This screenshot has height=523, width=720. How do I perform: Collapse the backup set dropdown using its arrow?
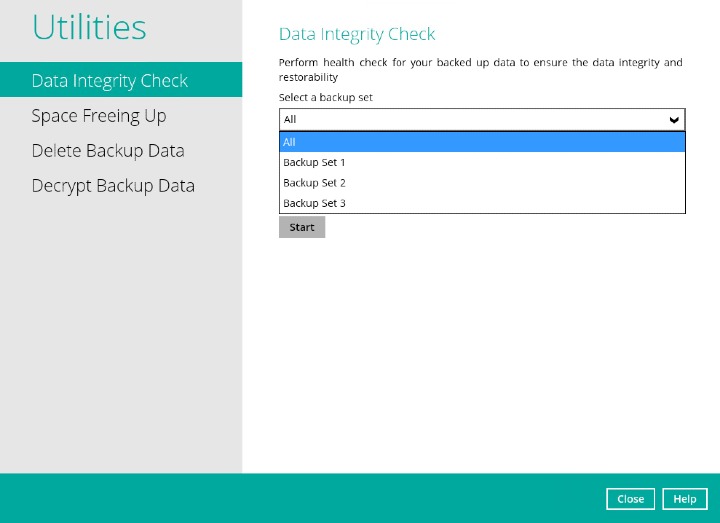674,120
